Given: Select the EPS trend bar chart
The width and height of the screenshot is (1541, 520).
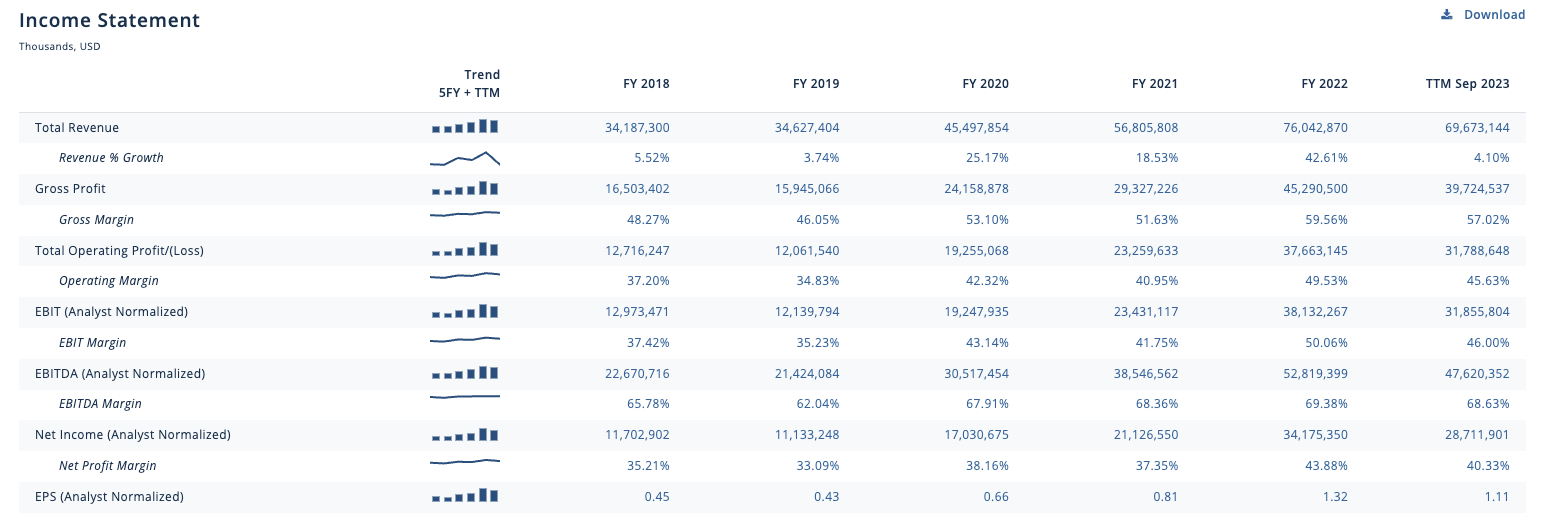Looking at the screenshot, I should coord(465,496).
